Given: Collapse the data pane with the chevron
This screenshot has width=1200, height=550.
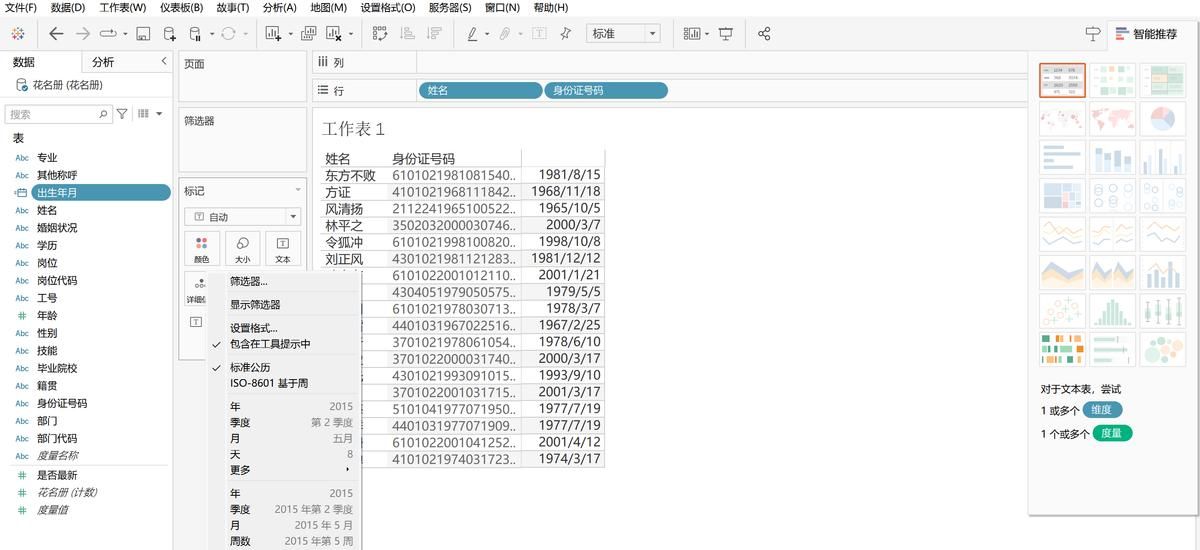Looking at the screenshot, I should (x=164, y=61).
